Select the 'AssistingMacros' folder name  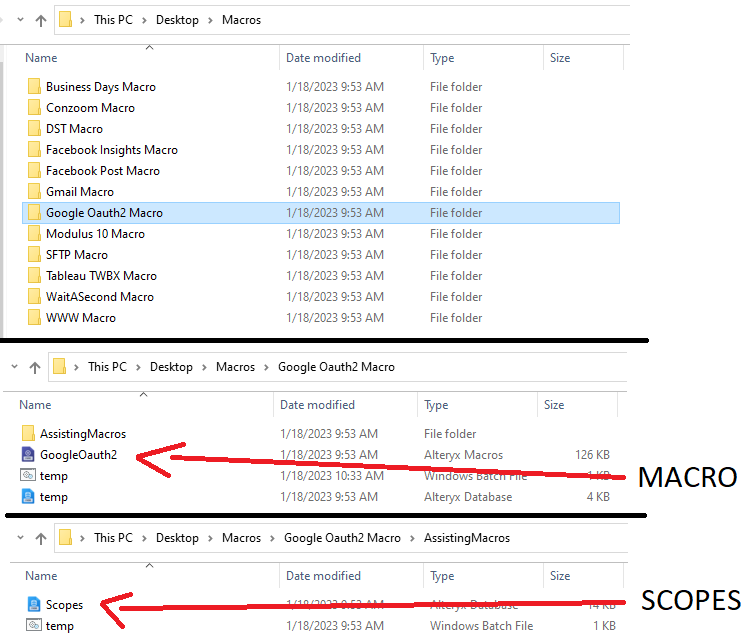pyautogui.click(x=83, y=434)
